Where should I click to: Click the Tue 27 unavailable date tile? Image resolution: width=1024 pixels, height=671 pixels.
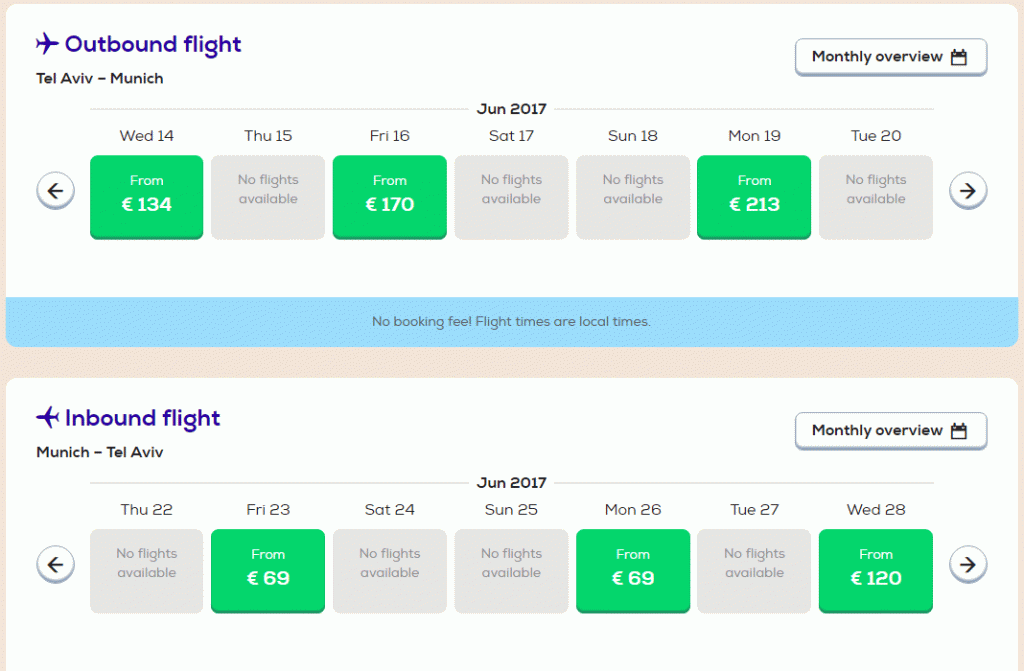pos(754,571)
